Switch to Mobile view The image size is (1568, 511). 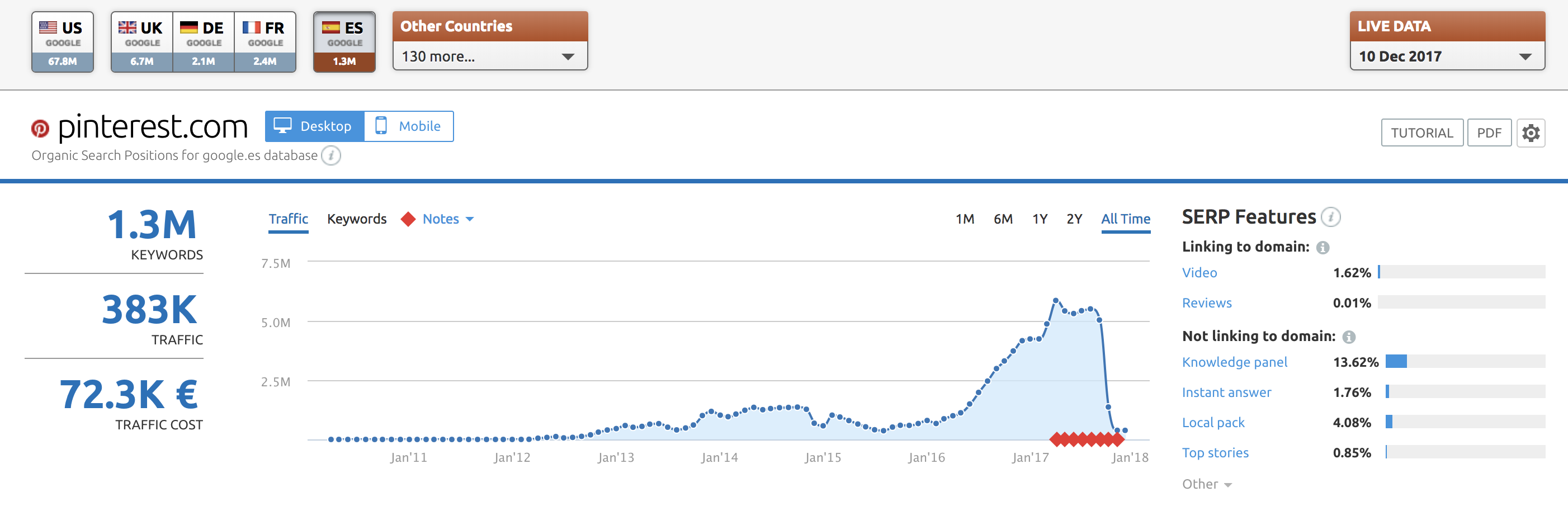(x=408, y=126)
